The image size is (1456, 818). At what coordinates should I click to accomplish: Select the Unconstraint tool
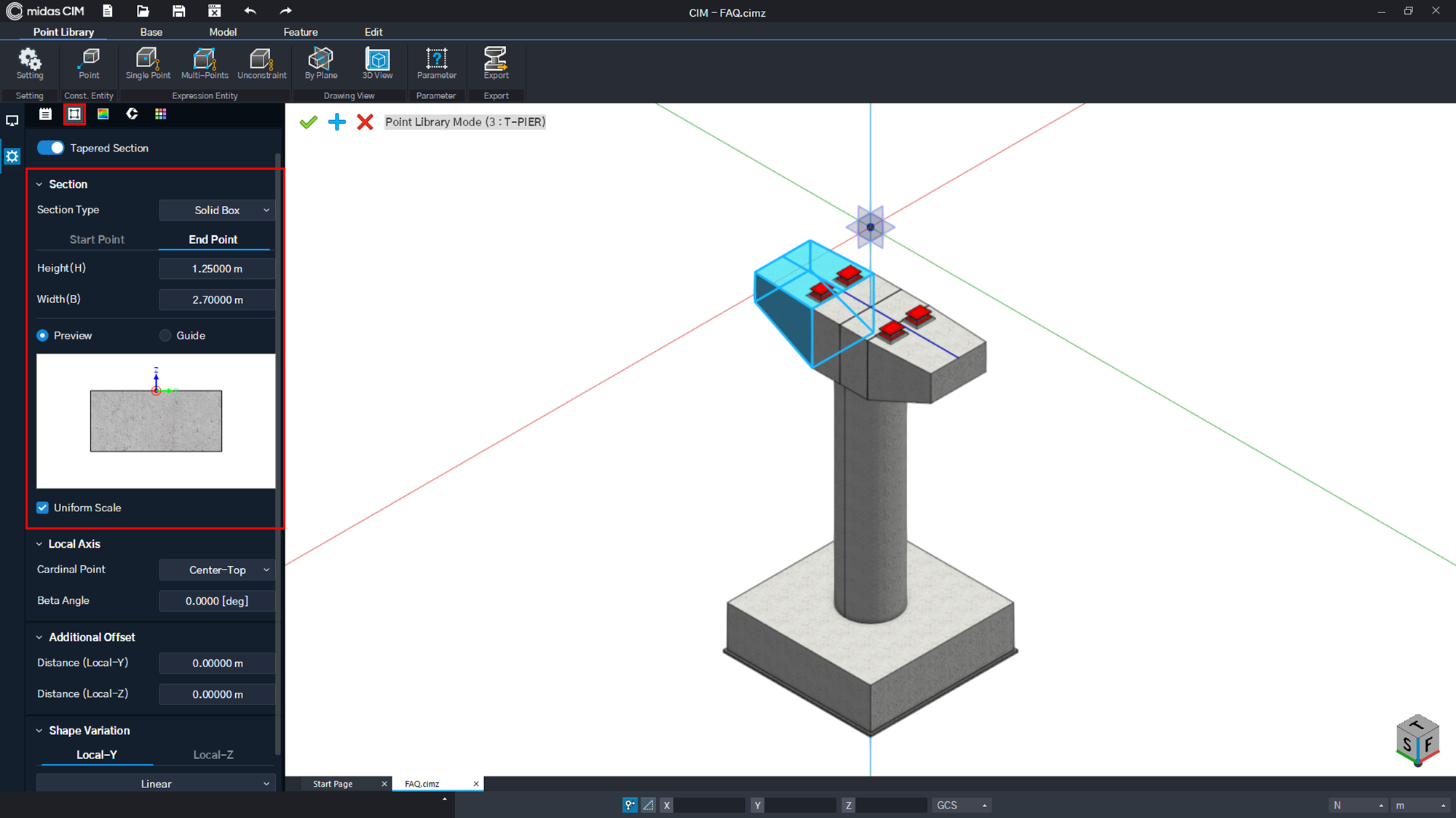coord(262,64)
